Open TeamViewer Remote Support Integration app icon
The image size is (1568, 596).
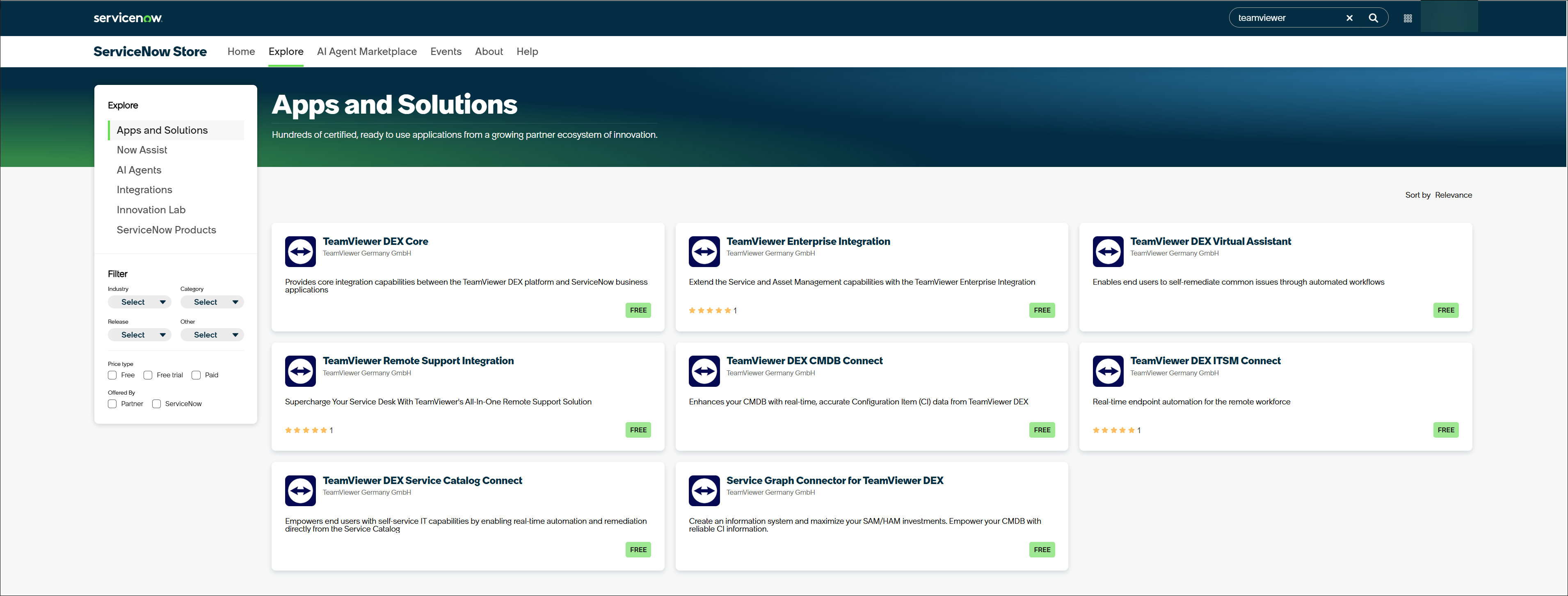coord(301,371)
